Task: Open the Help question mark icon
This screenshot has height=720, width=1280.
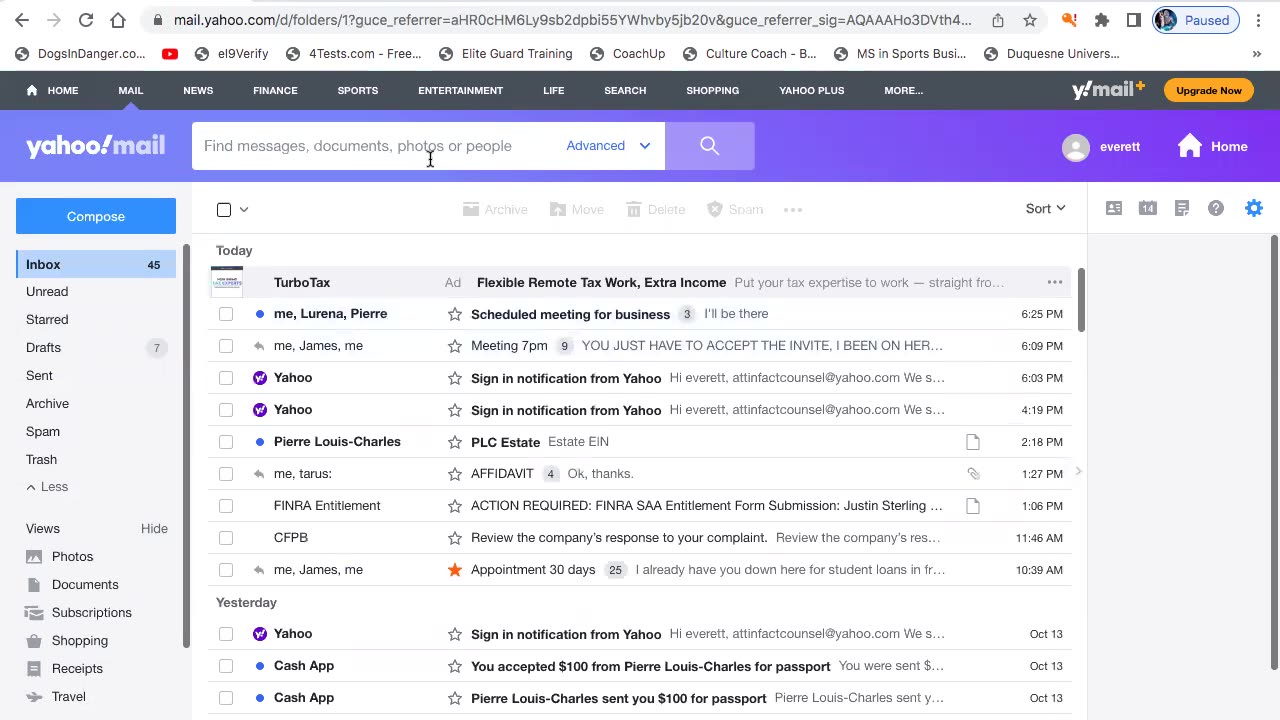Action: 1216,208
